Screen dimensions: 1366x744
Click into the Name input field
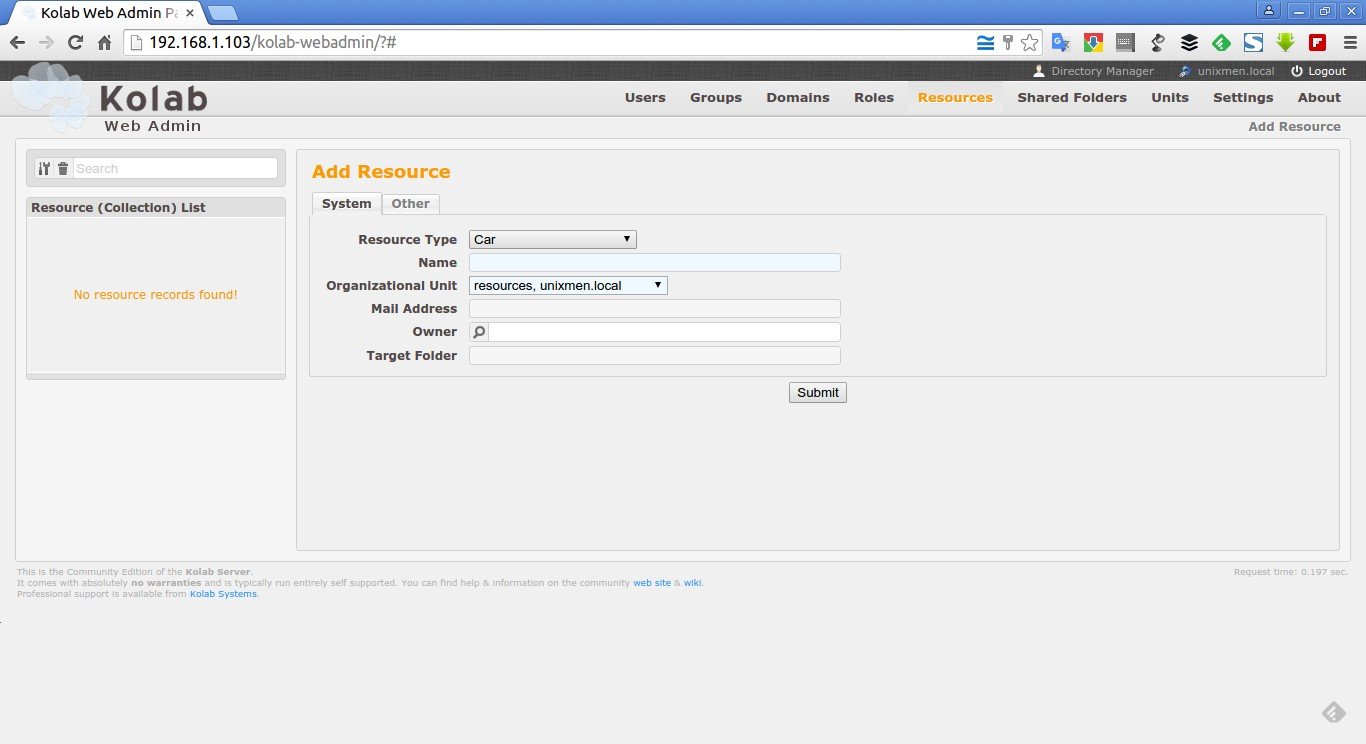(655, 263)
